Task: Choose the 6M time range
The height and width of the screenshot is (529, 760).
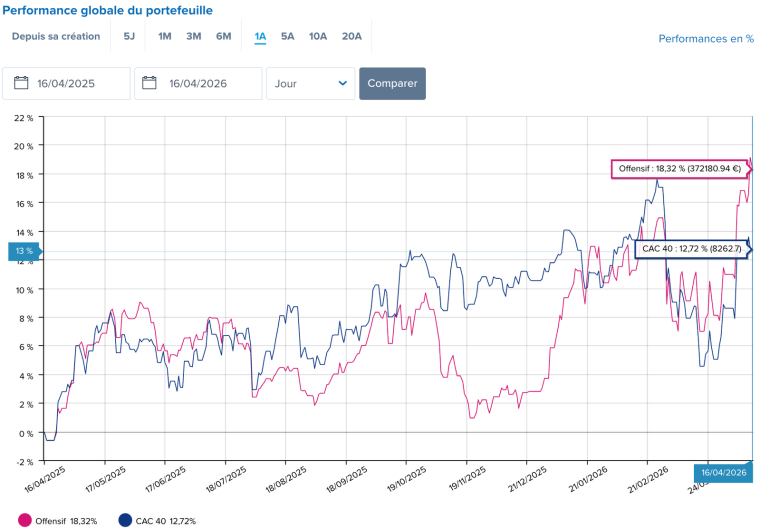Action: pyautogui.click(x=224, y=37)
